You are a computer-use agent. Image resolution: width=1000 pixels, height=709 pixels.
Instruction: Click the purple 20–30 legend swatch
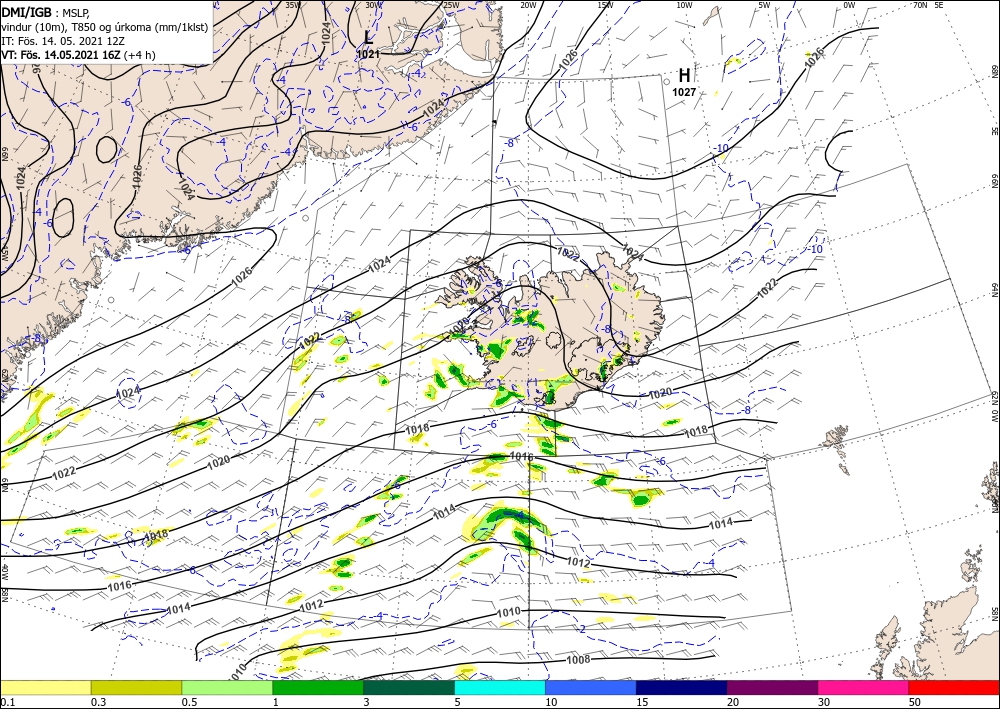click(772, 687)
